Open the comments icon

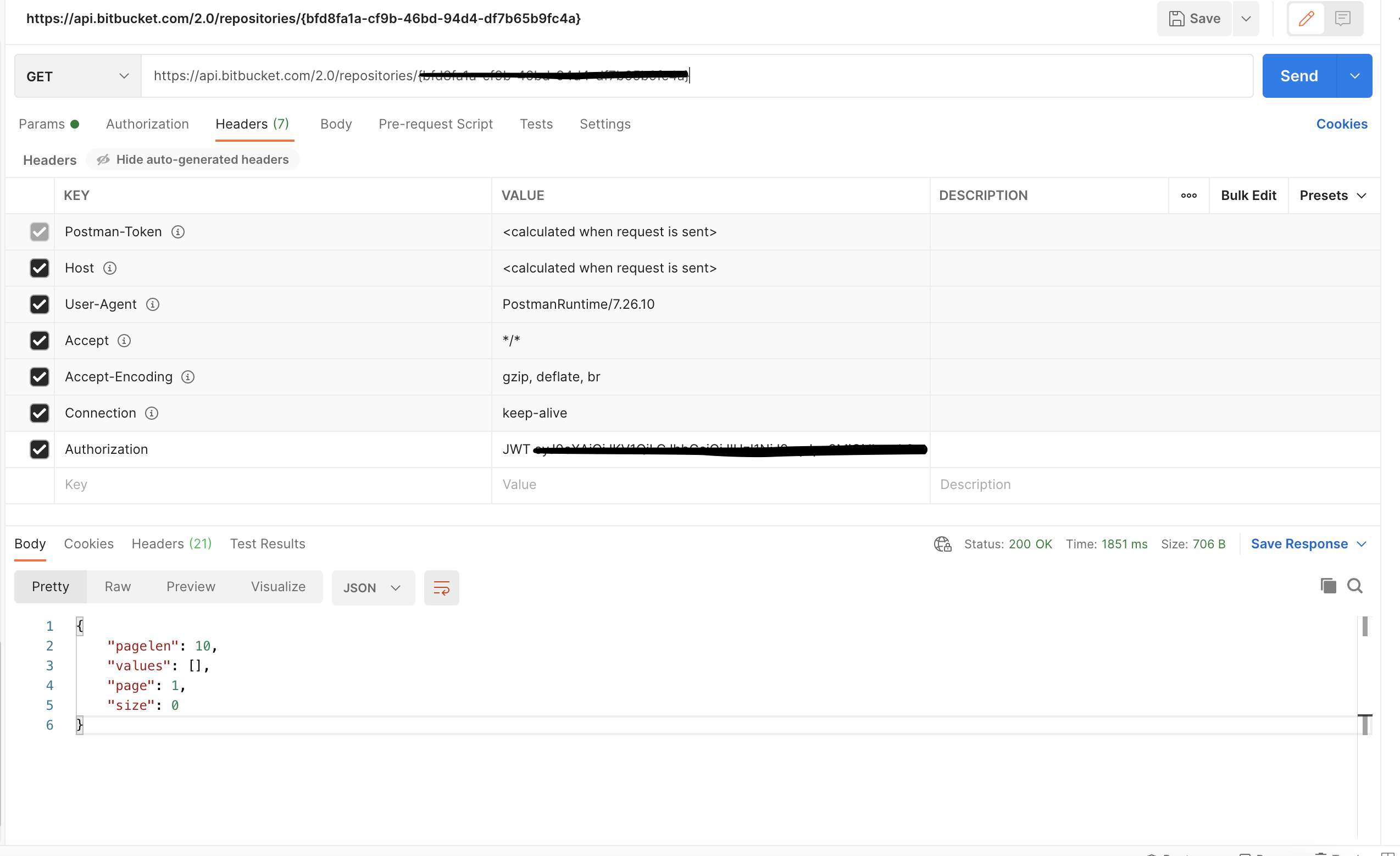coord(1342,19)
